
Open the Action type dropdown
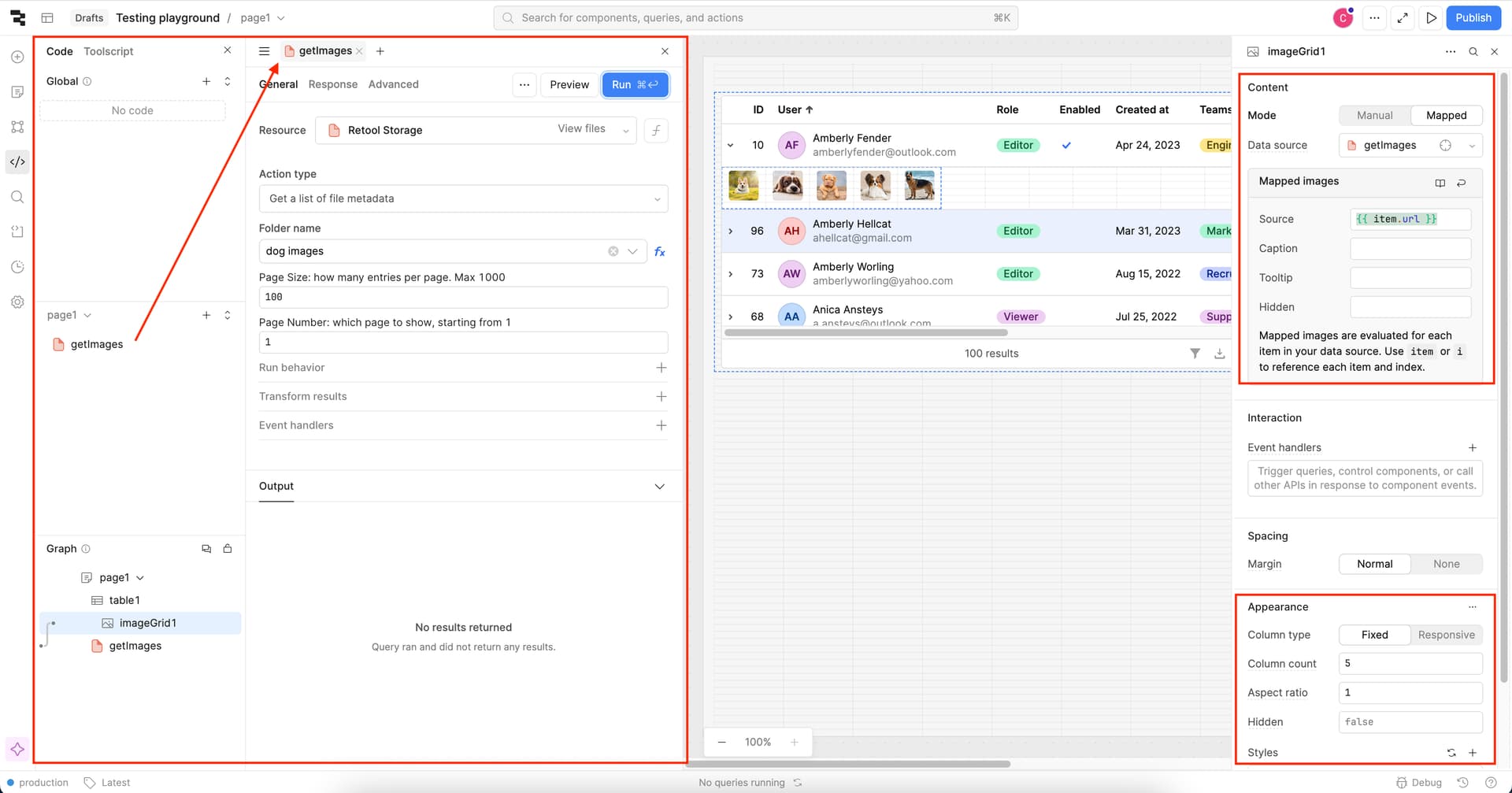(x=463, y=198)
